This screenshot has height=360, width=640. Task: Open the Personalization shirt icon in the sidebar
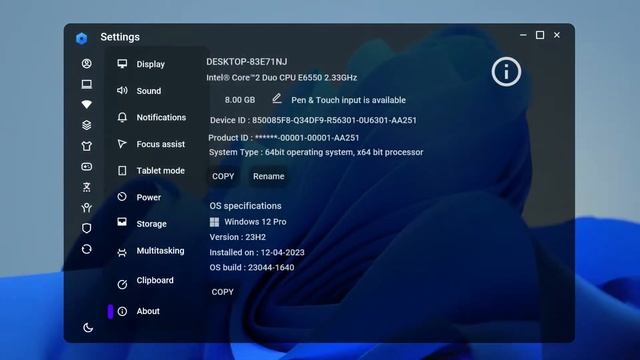tap(87, 146)
